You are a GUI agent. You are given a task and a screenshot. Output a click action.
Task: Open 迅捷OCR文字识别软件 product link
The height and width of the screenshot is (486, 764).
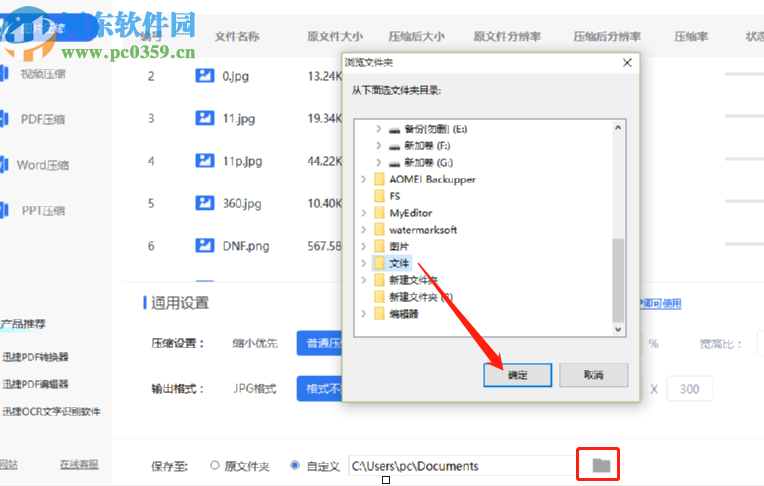click(51, 411)
